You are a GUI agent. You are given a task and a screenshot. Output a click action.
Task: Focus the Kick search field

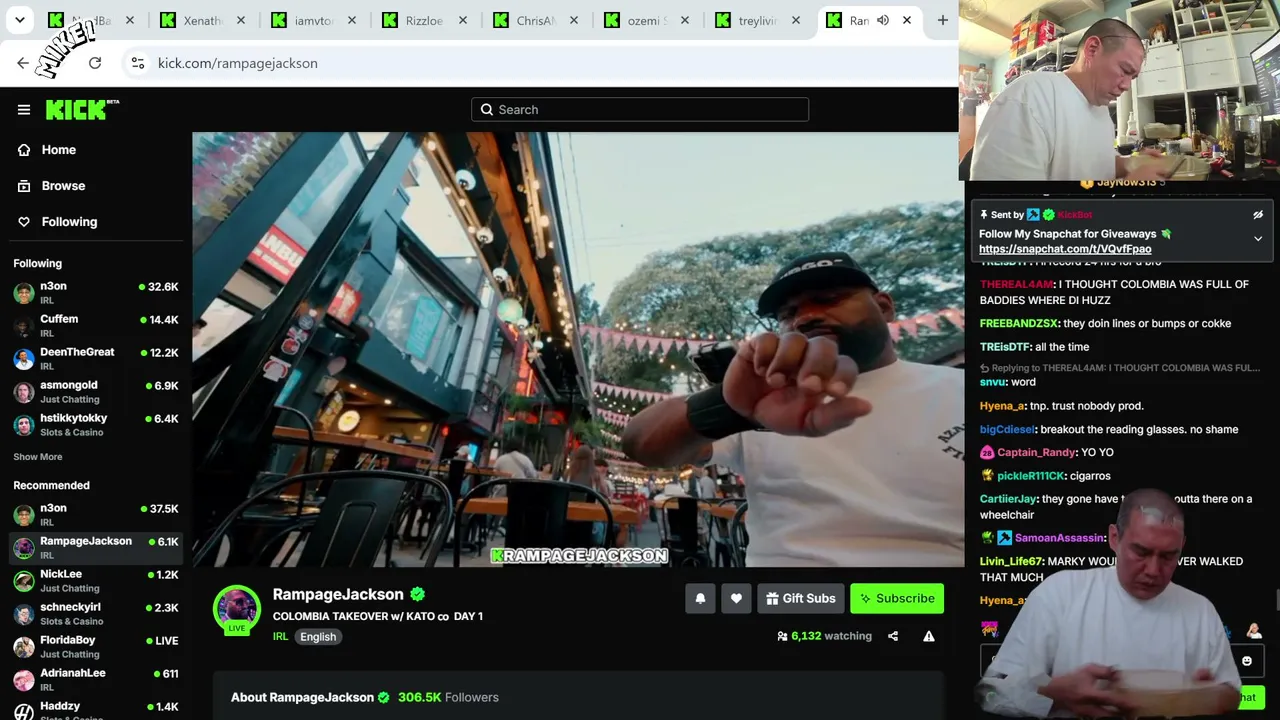tap(640, 110)
